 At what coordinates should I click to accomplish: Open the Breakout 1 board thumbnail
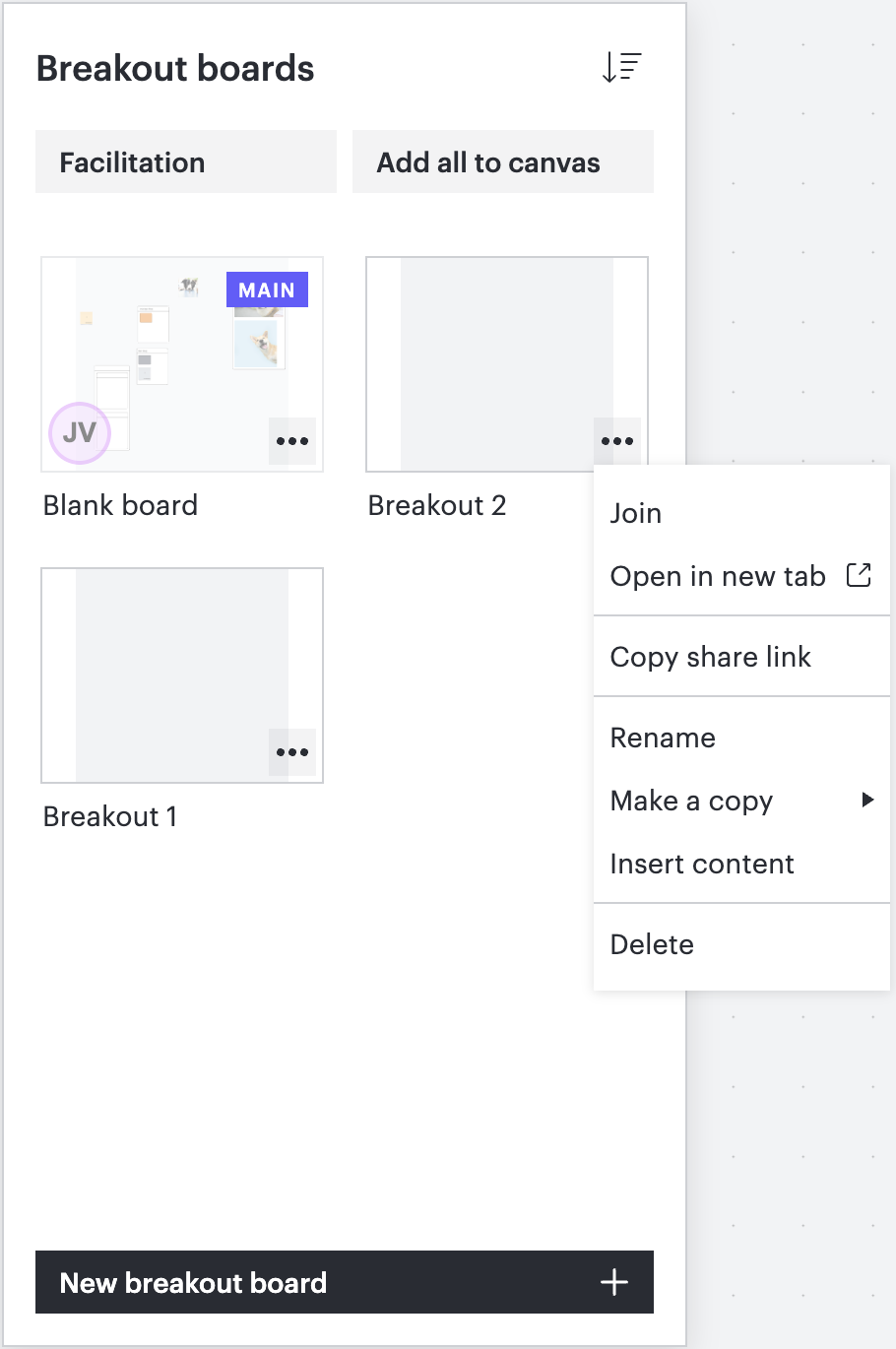click(x=182, y=675)
